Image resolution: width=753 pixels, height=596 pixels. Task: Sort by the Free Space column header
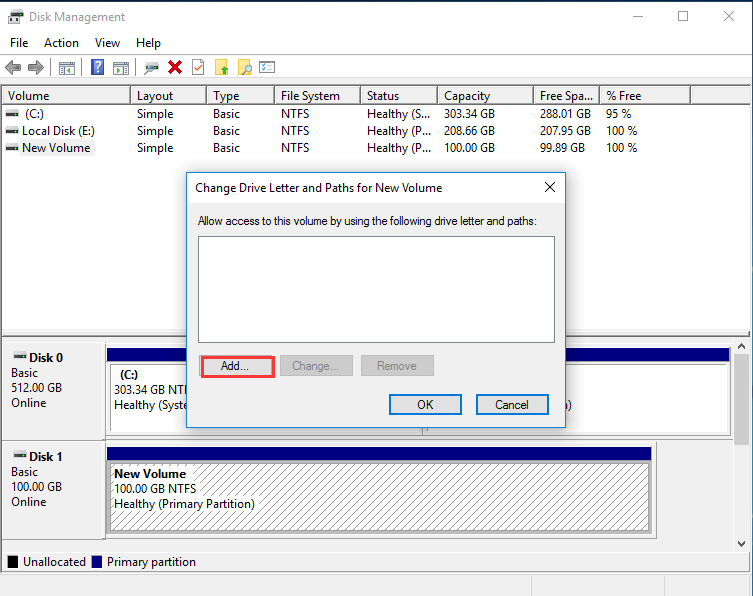click(x=567, y=96)
